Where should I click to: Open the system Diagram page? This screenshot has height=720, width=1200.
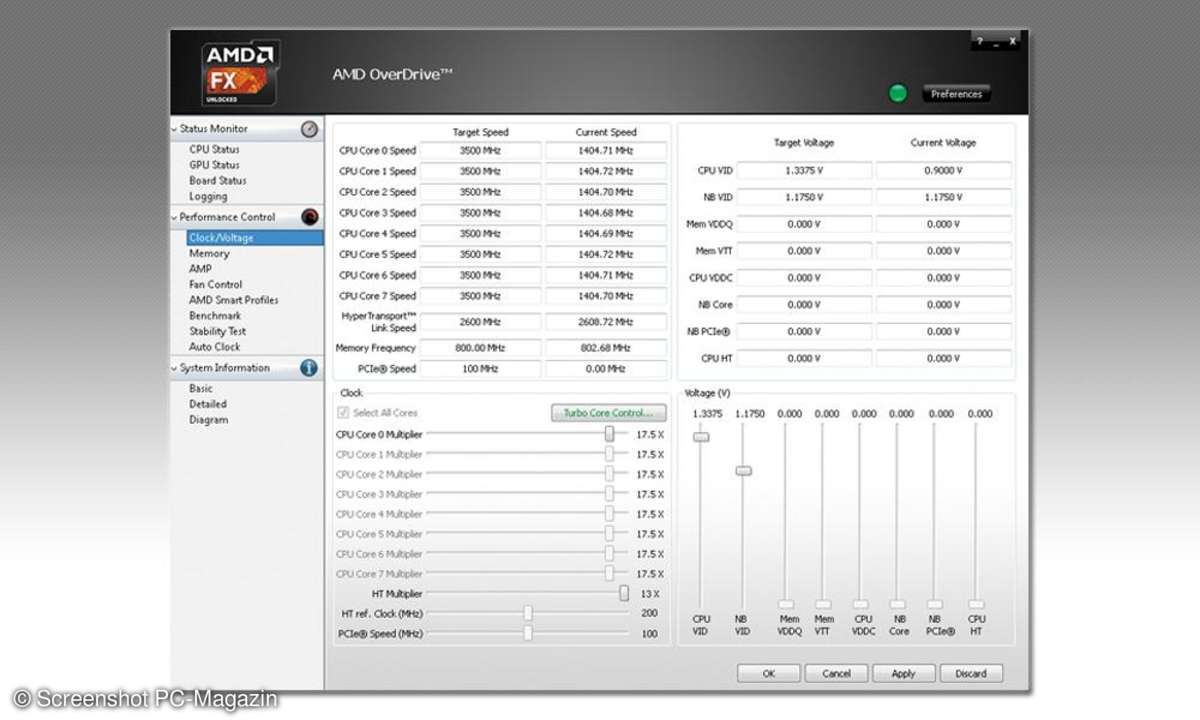pos(208,420)
